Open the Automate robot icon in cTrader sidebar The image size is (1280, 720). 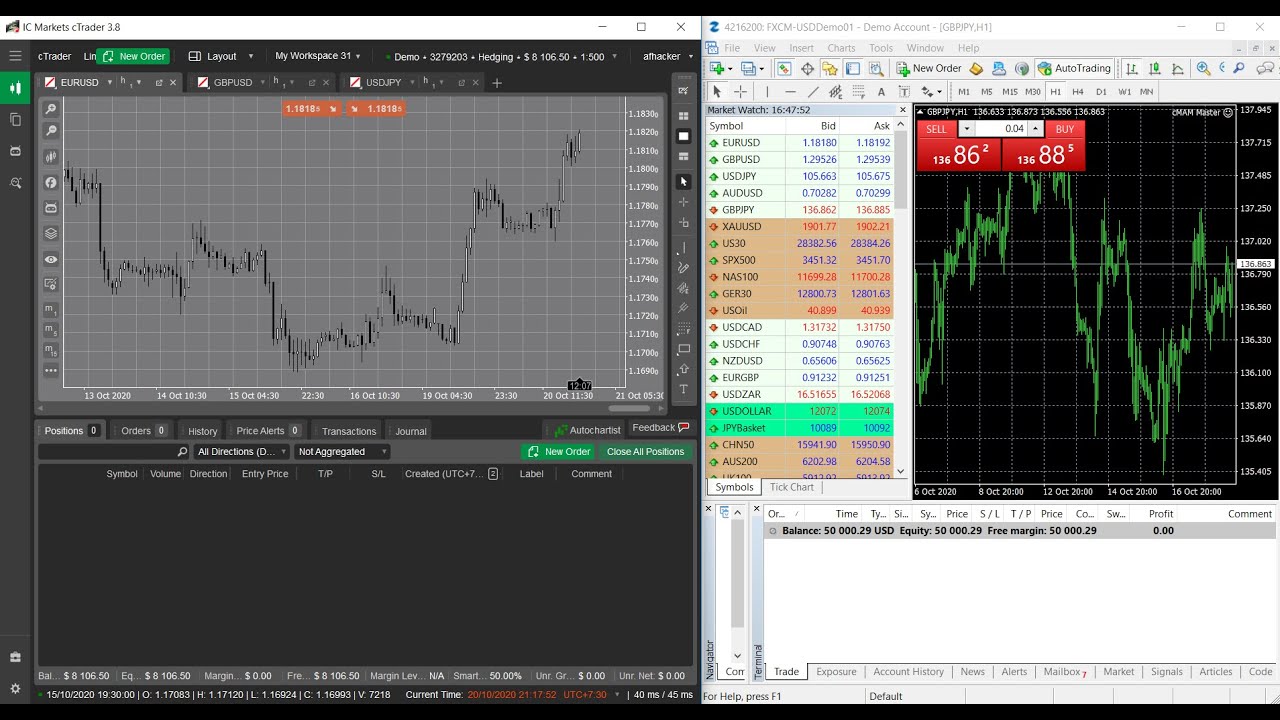[x=15, y=151]
